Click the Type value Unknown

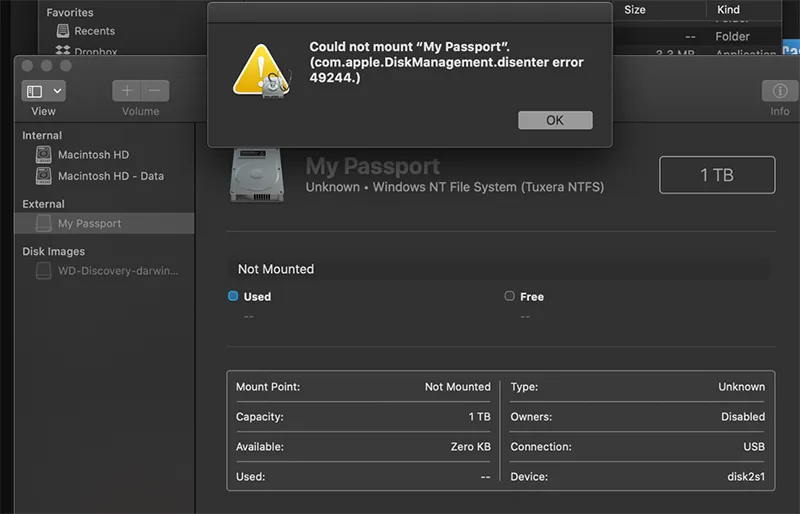click(742, 387)
